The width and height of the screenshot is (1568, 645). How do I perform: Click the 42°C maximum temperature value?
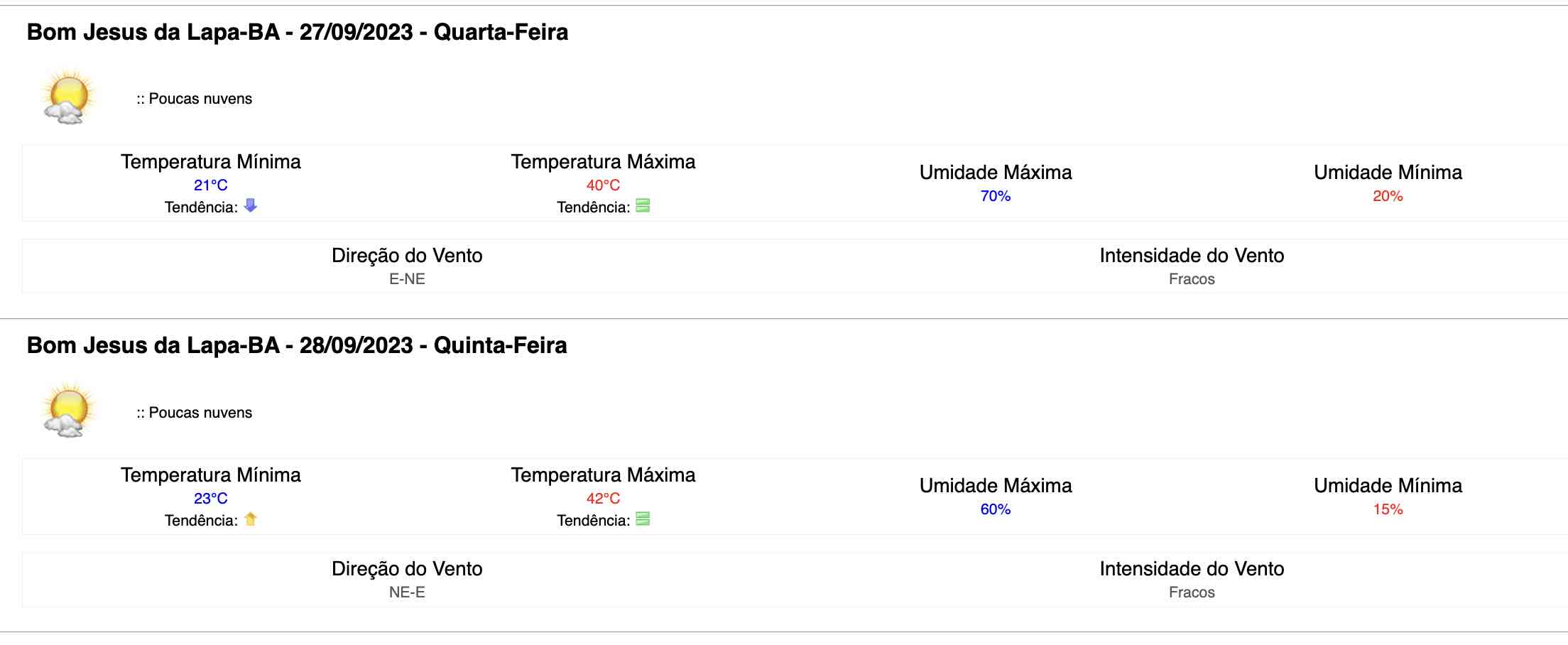coord(603,499)
